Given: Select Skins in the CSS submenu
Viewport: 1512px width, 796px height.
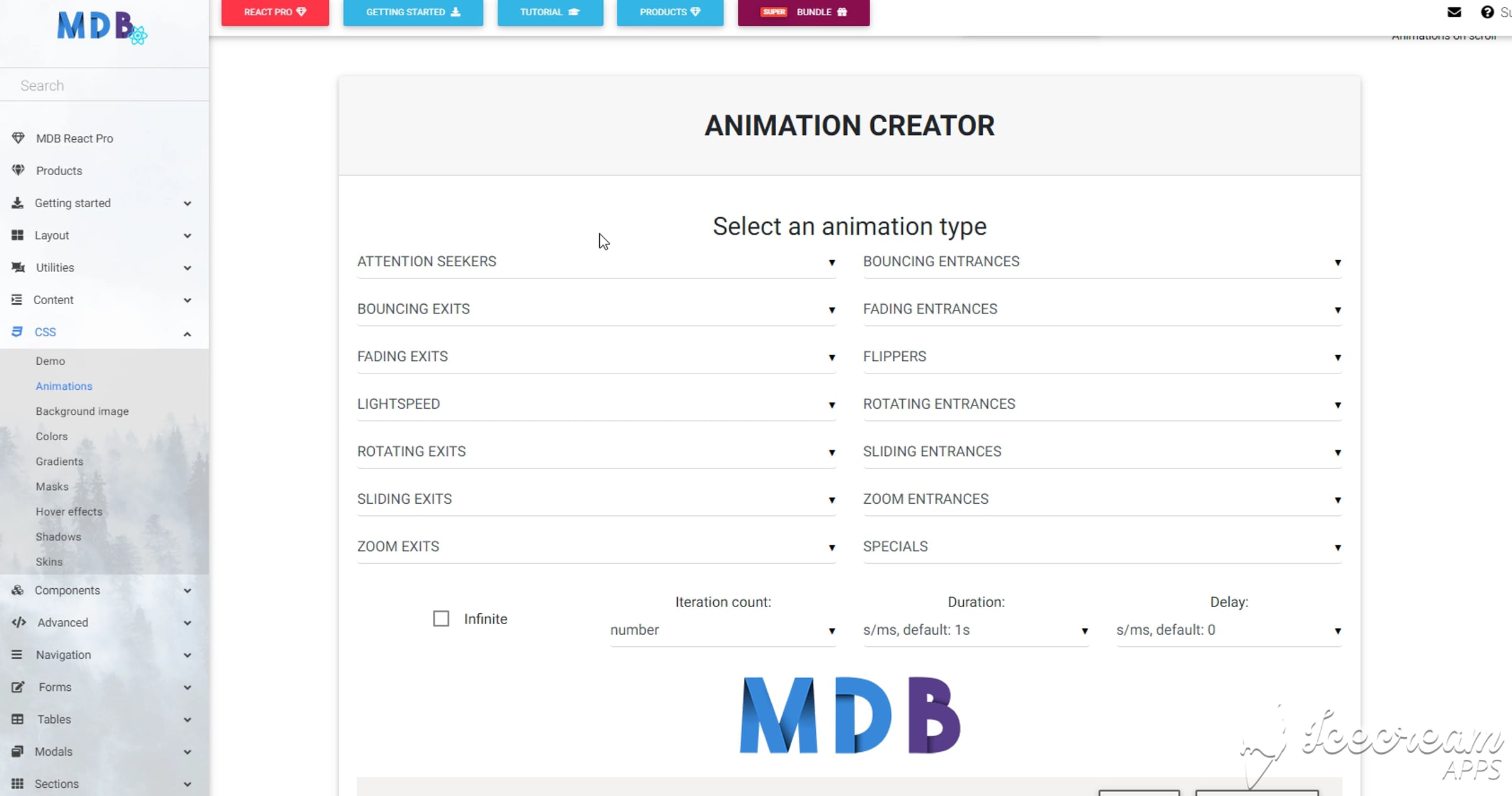Looking at the screenshot, I should point(49,562).
